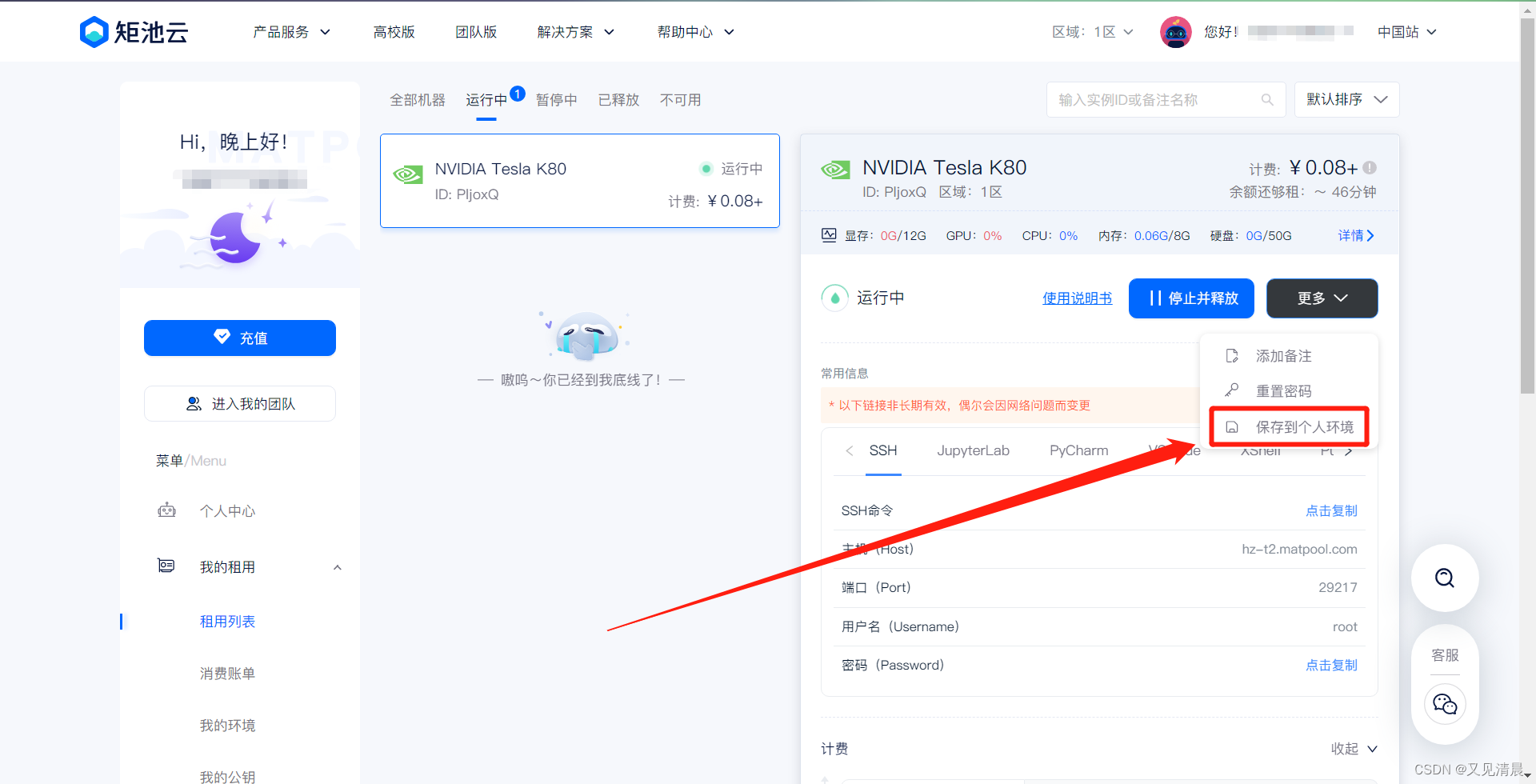Expand the 帮助中心 dropdown
Image resolution: width=1536 pixels, height=784 pixels.
tap(696, 32)
